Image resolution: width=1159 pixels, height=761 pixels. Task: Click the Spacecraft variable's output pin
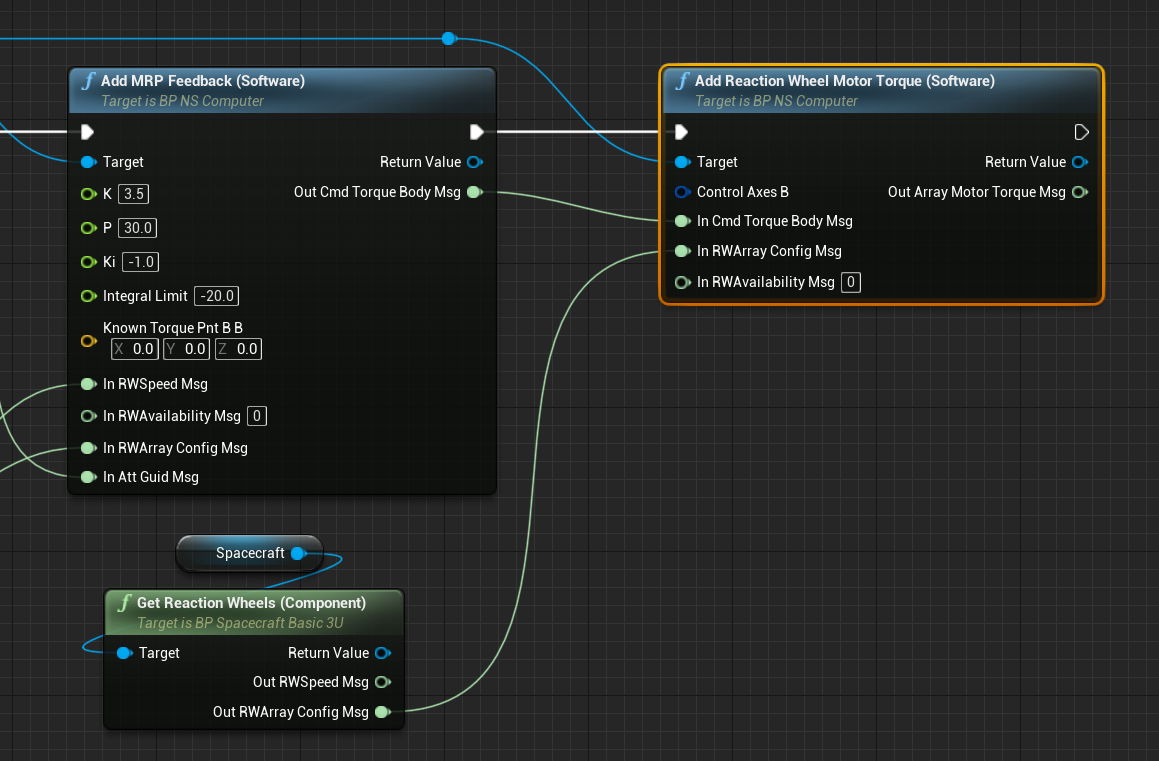tap(297, 553)
